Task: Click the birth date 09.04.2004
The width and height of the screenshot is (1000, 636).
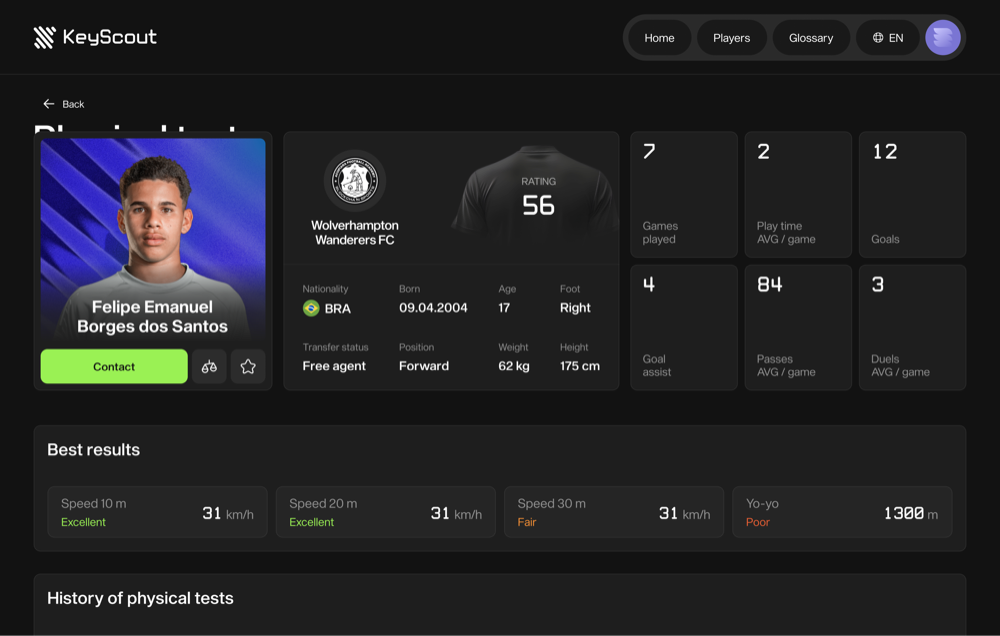Action: click(433, 307)
